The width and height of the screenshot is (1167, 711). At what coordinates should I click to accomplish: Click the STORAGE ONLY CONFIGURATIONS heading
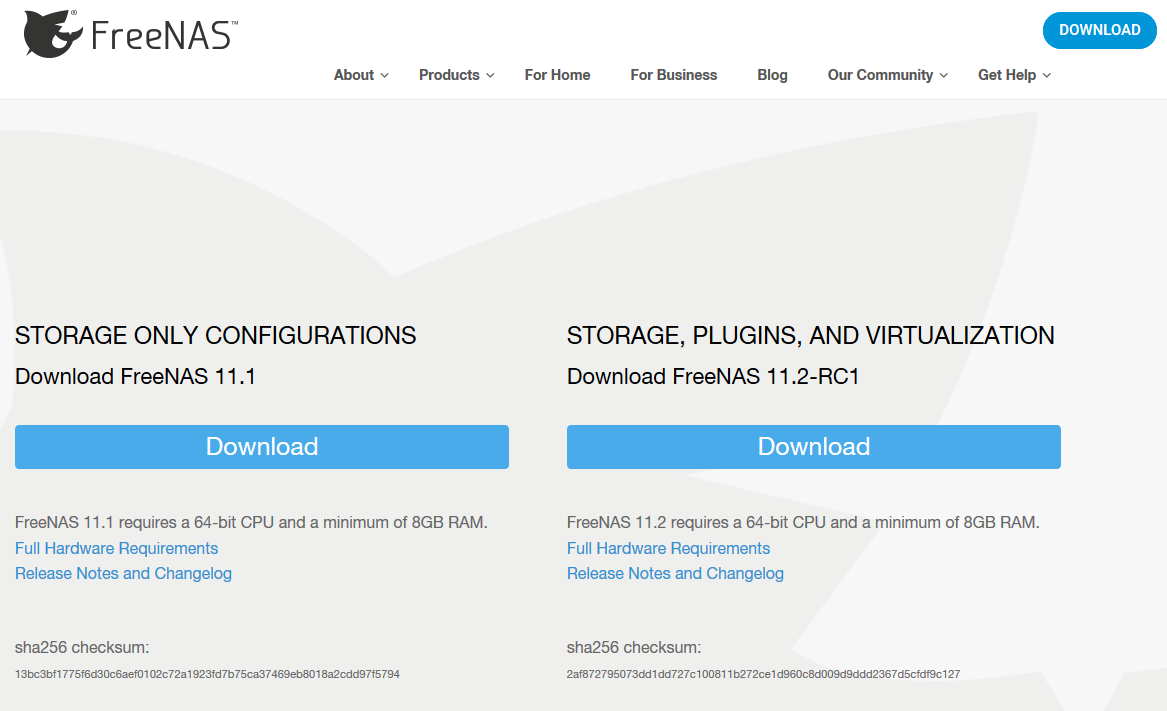tap(215, 336)
